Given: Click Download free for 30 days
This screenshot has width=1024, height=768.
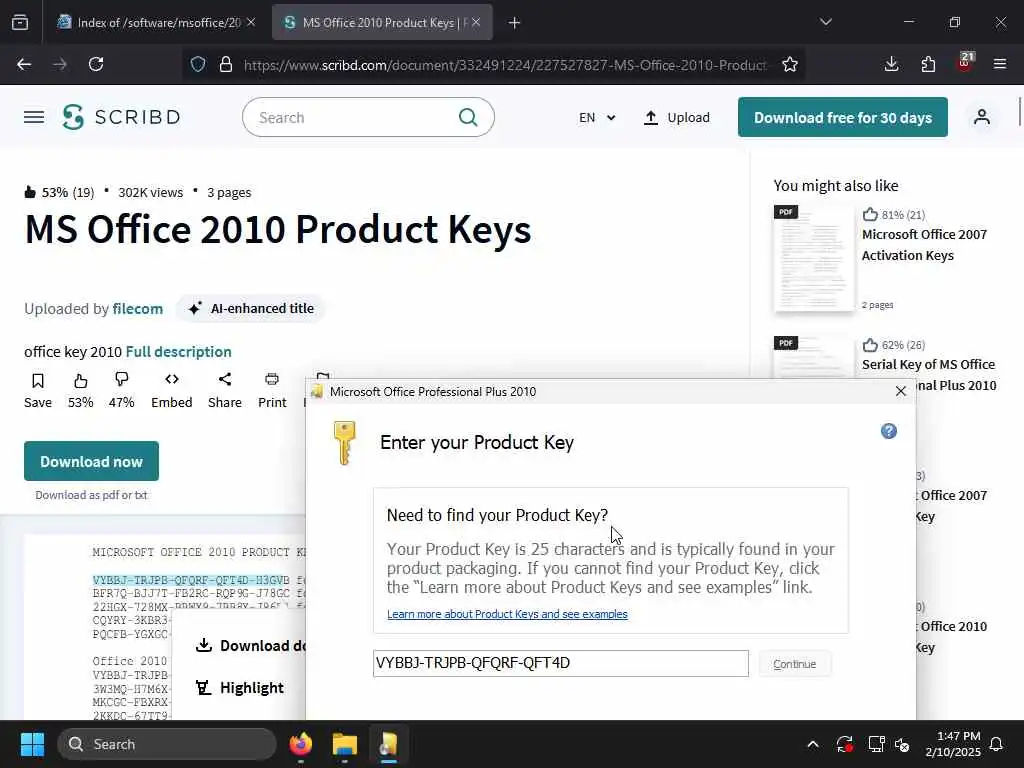Looking at the screenshot, I should 842,118.
